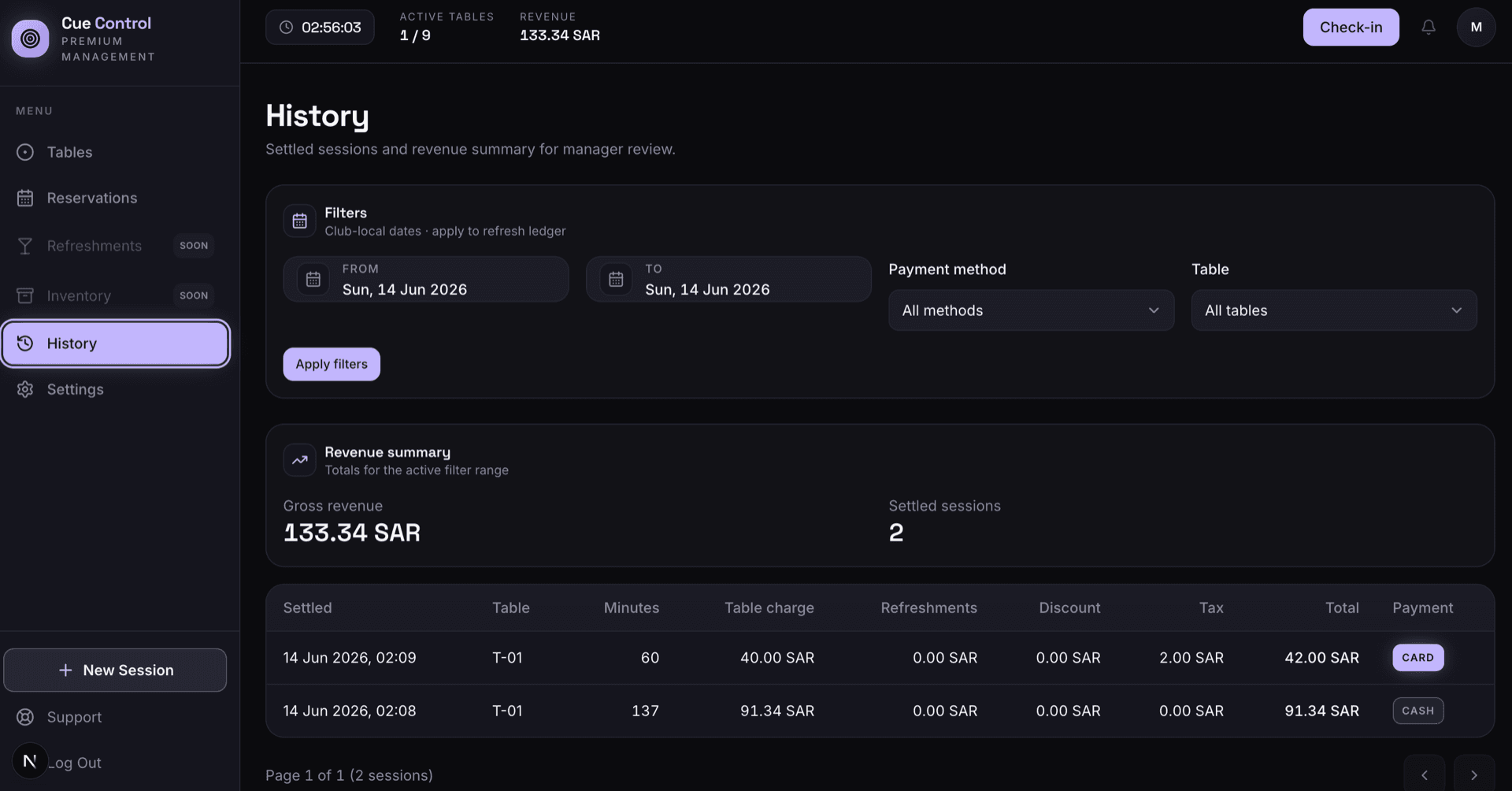Image resolution: width=1512 pixels, height=791 pixels.
Task: Click the 137 minutes cell
Action: pyautogui.click(x=645, y=711)
